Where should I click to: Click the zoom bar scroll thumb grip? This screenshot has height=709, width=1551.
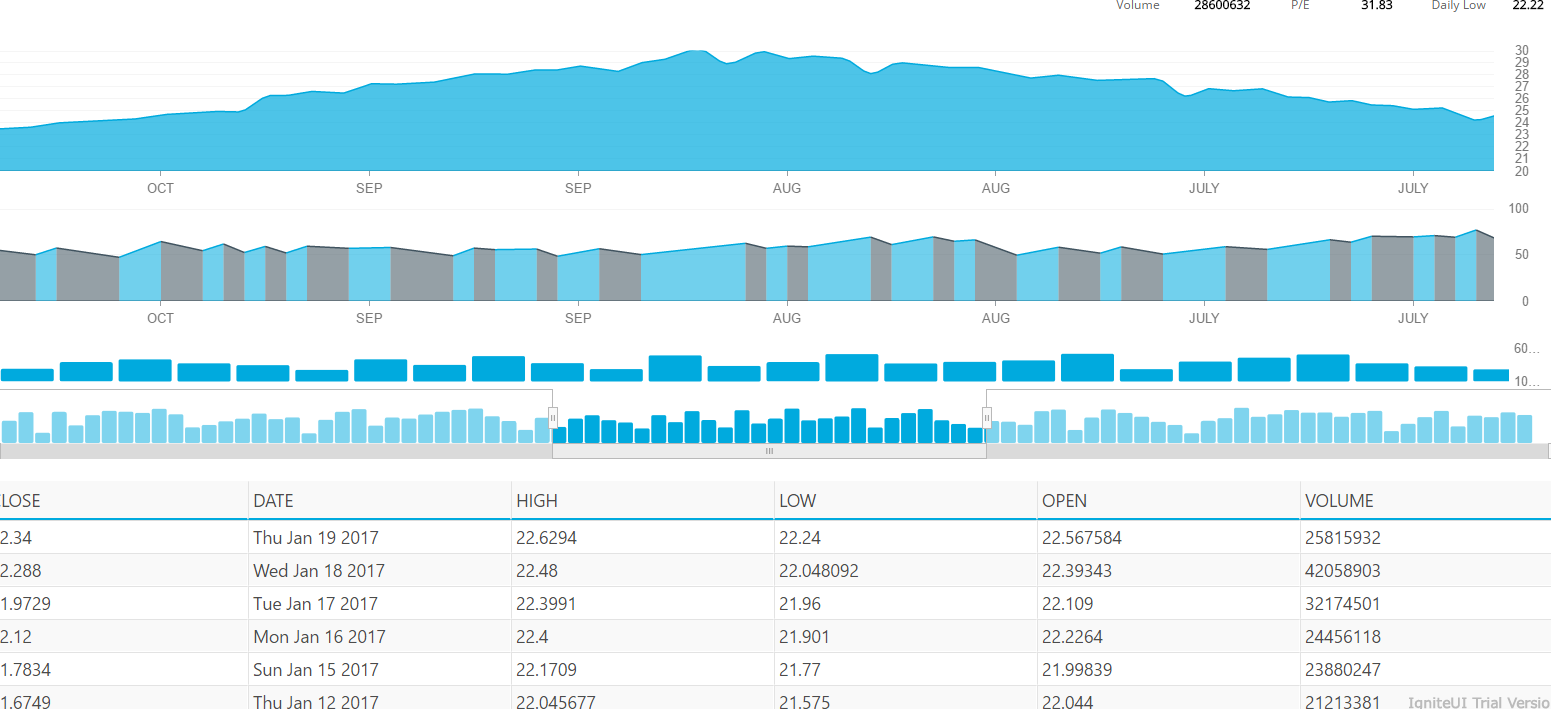(x=769, y=451)
